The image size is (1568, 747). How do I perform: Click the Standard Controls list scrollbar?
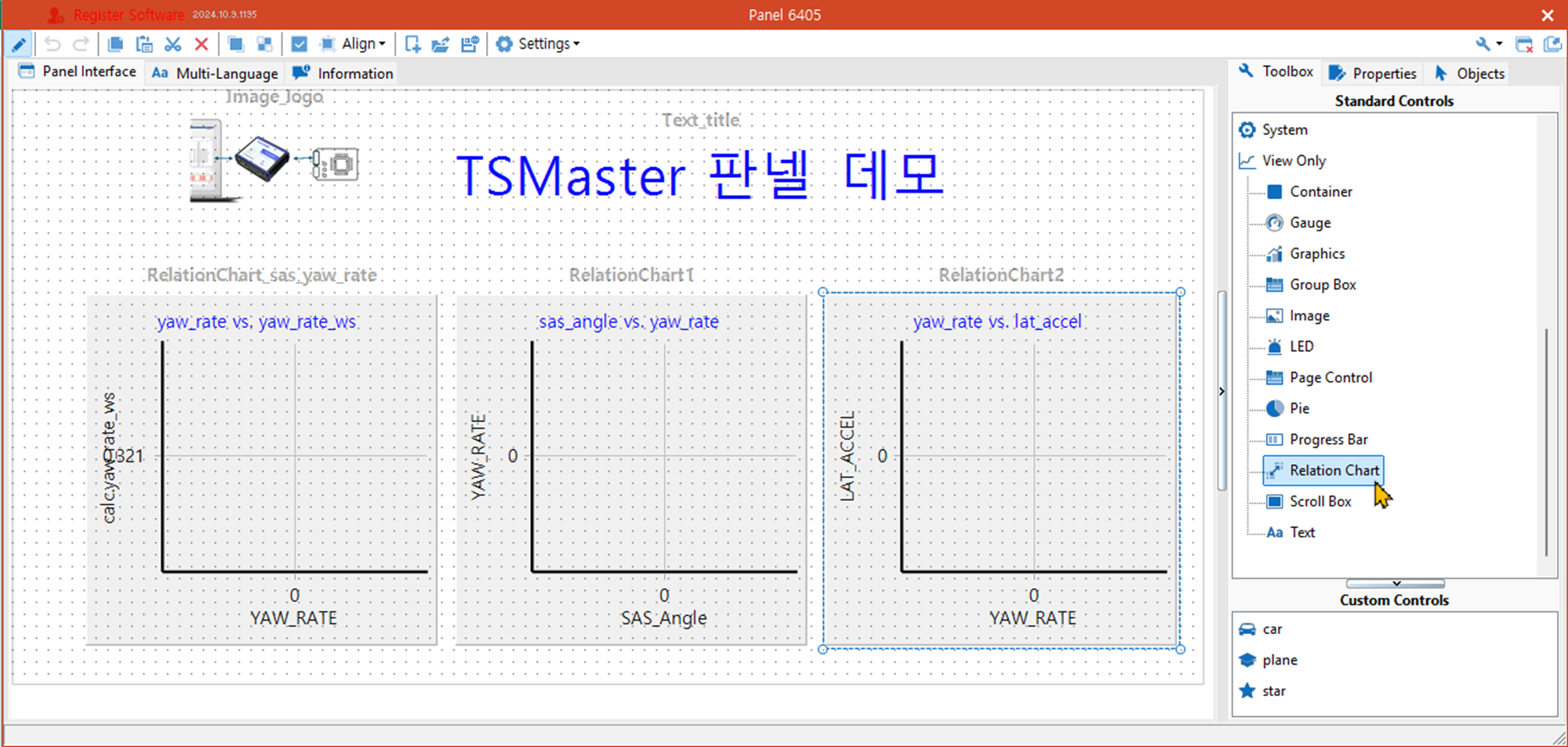tap(1546, 443)
